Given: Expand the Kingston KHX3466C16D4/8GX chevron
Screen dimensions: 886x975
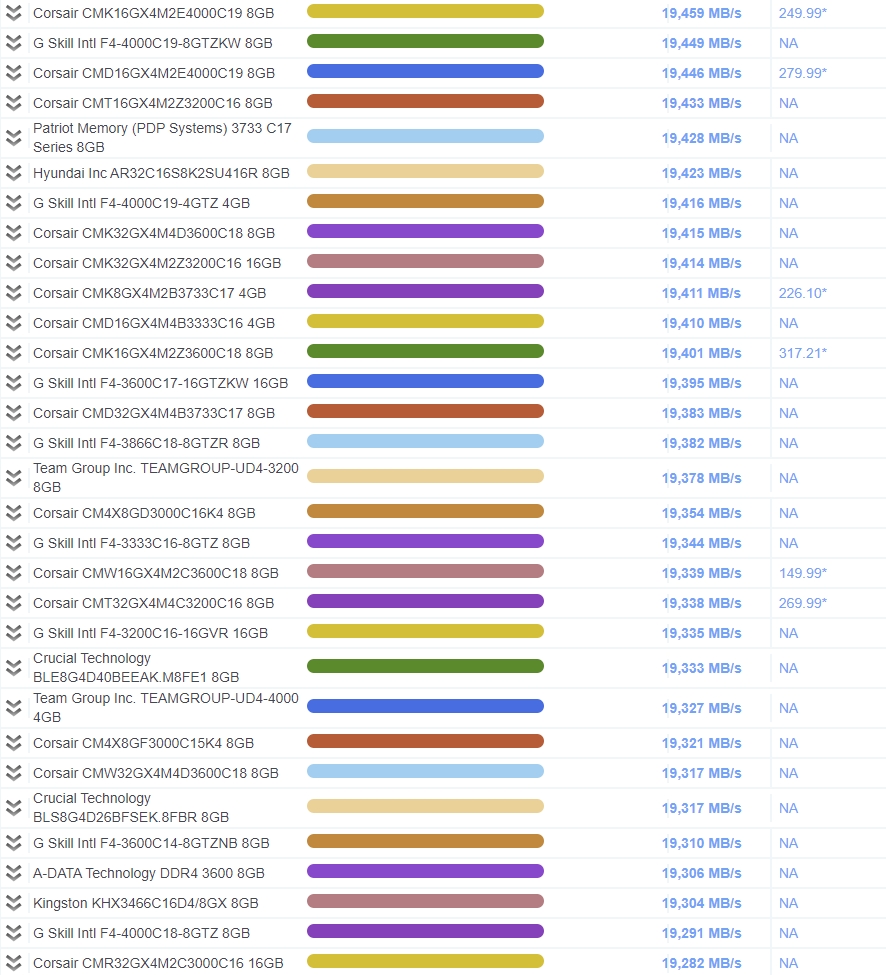Looking at the screenshot, I should (14, 903).
